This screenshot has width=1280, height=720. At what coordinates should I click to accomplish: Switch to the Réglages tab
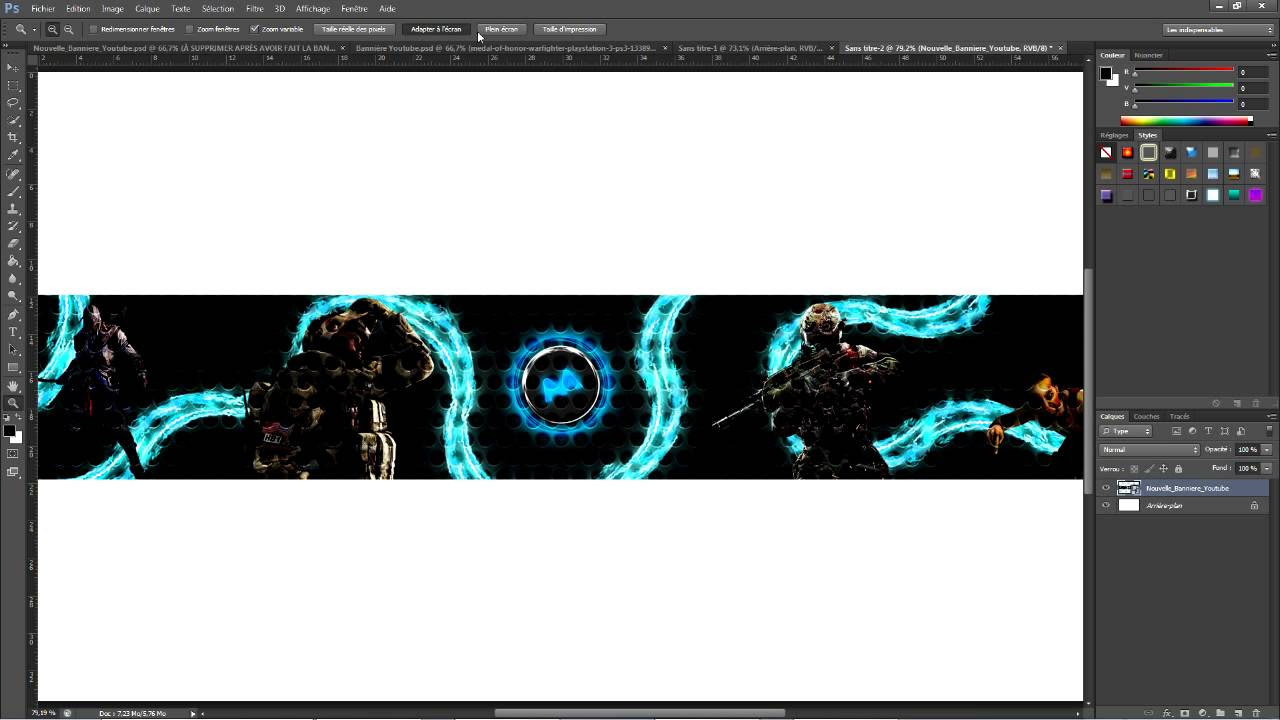tap(1114, 135)
